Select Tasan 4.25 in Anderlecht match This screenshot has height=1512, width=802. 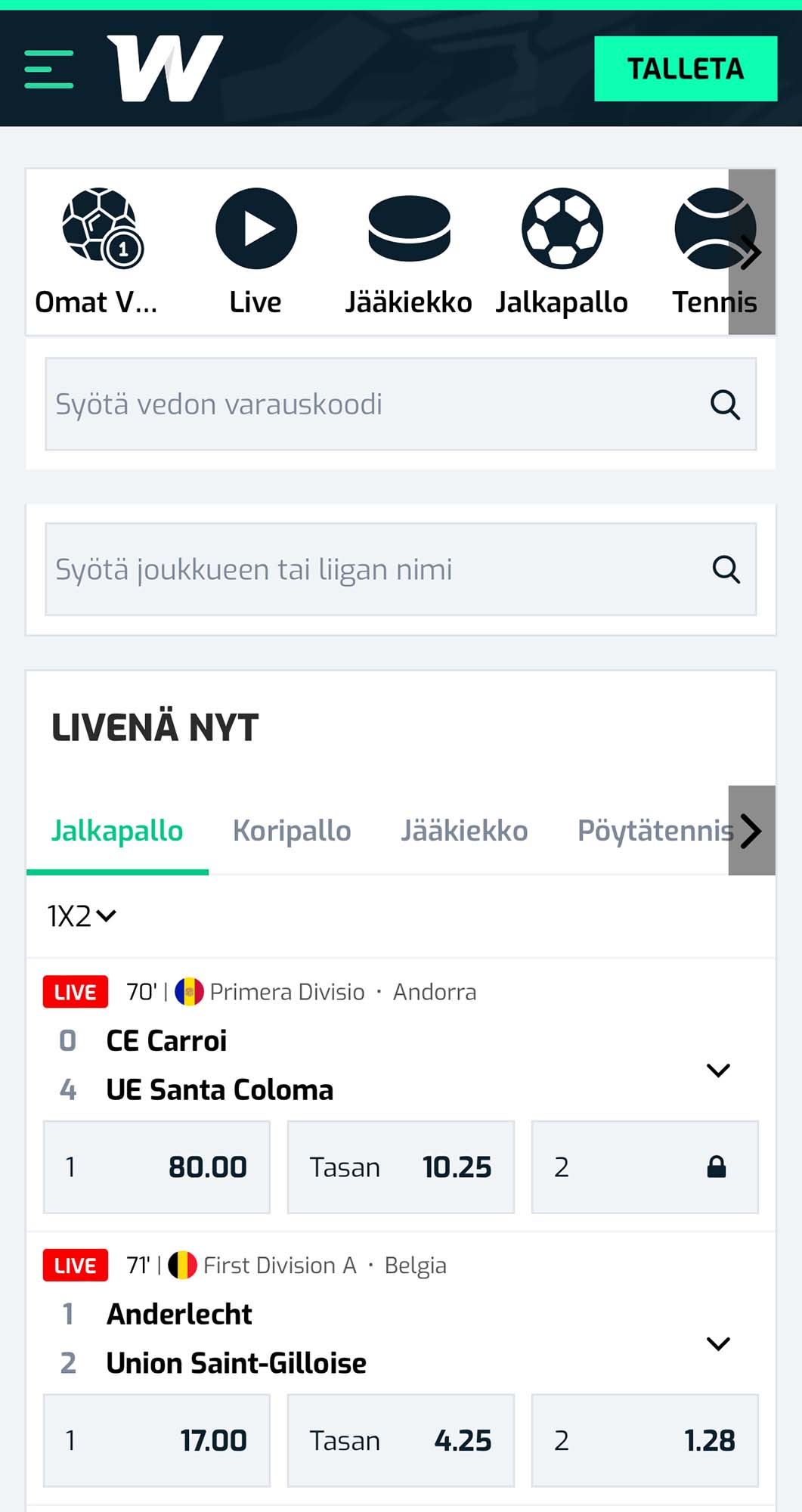click(x=401, y=1441)
